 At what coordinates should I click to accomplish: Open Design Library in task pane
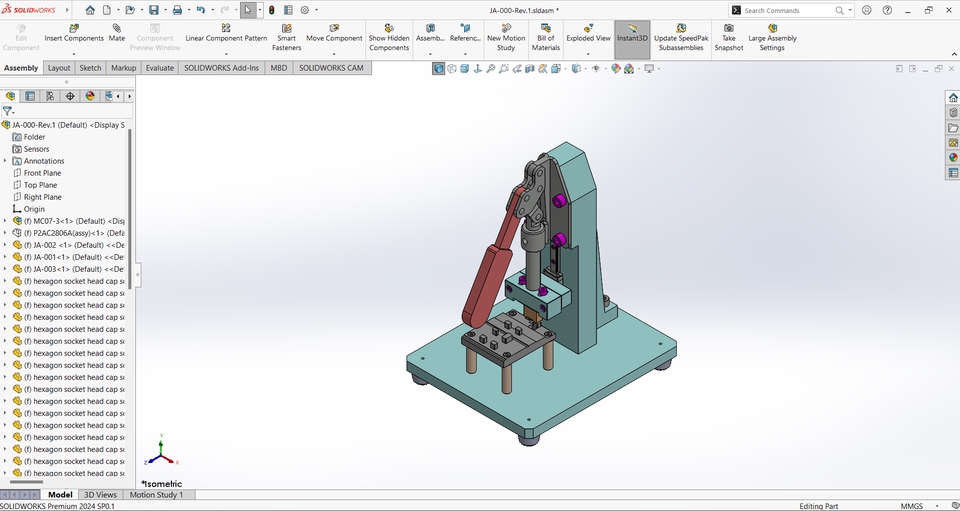pos(953,113)
